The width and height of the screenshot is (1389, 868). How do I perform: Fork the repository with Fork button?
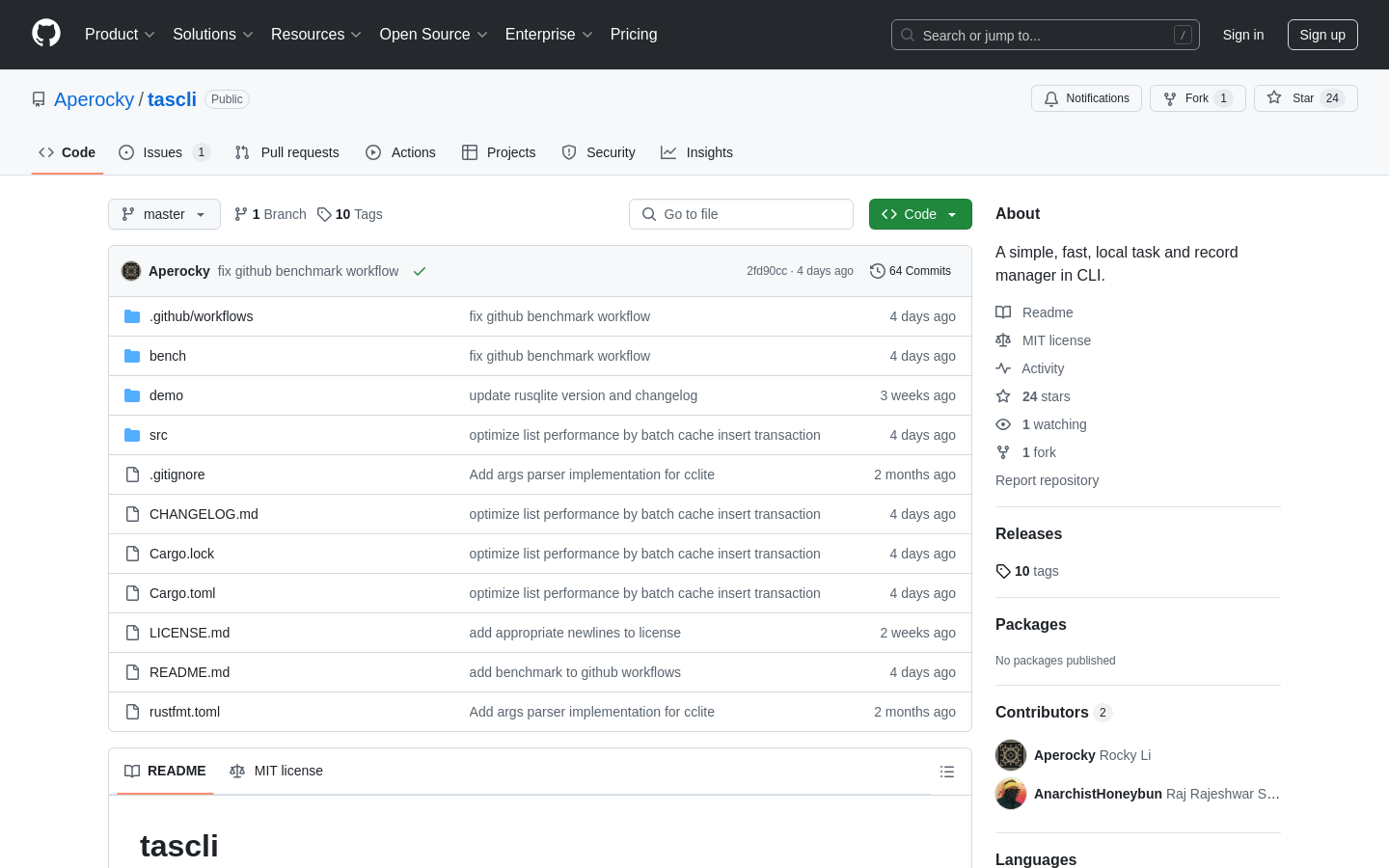(x=1198, y=98)
